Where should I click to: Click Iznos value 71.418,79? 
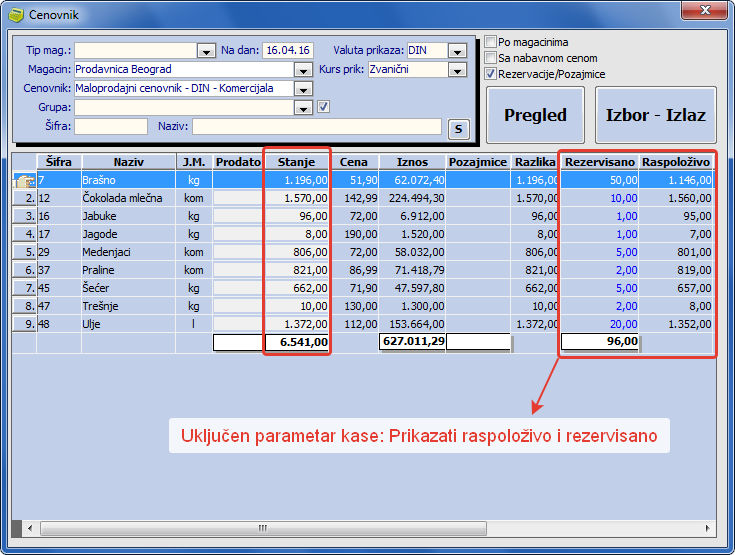coord(419,270)
